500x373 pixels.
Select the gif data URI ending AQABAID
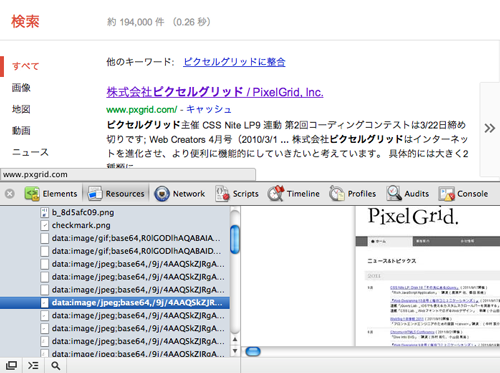click(115, 251)
